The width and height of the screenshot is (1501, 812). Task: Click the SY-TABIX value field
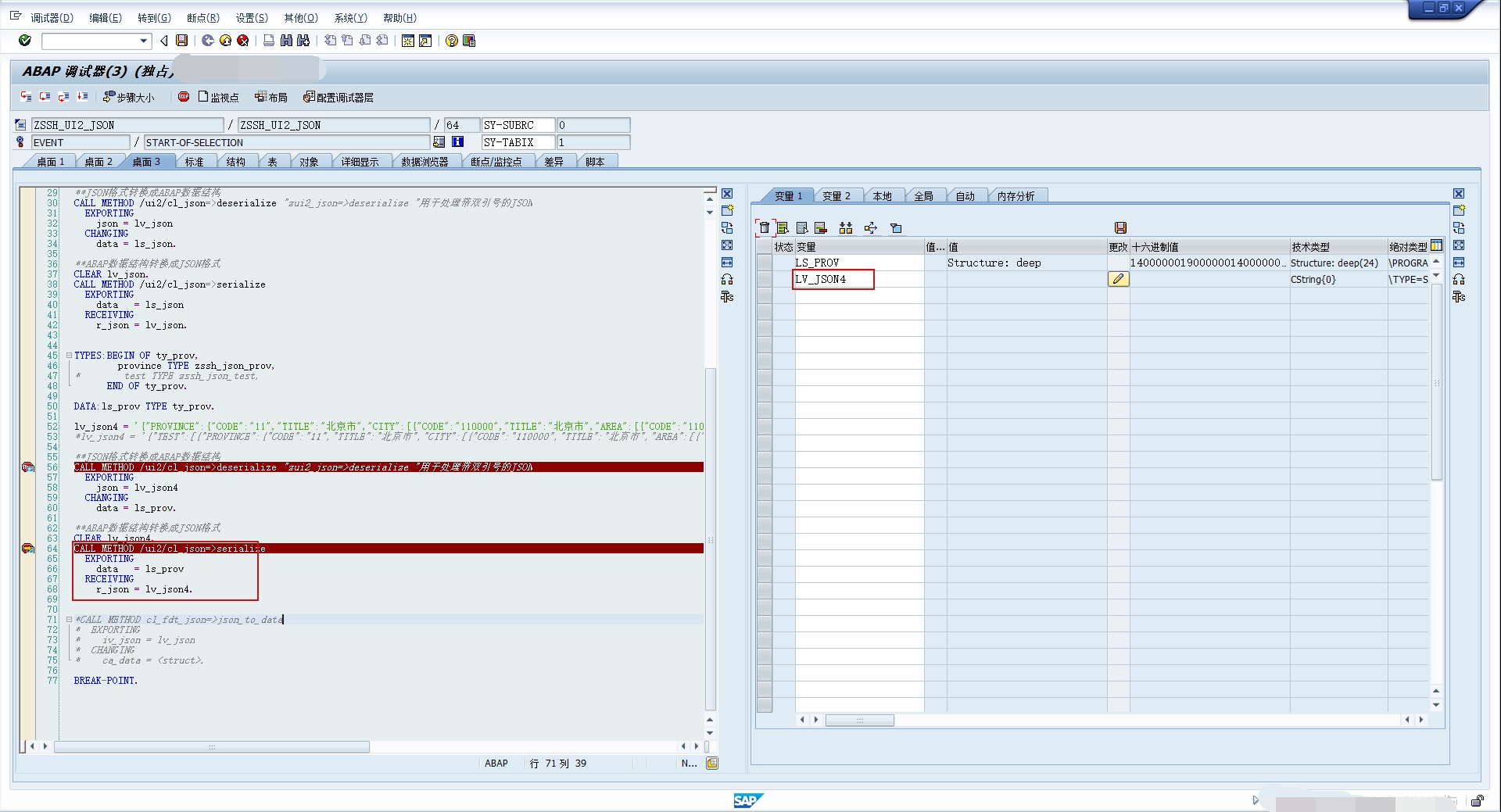click(593, 142)
